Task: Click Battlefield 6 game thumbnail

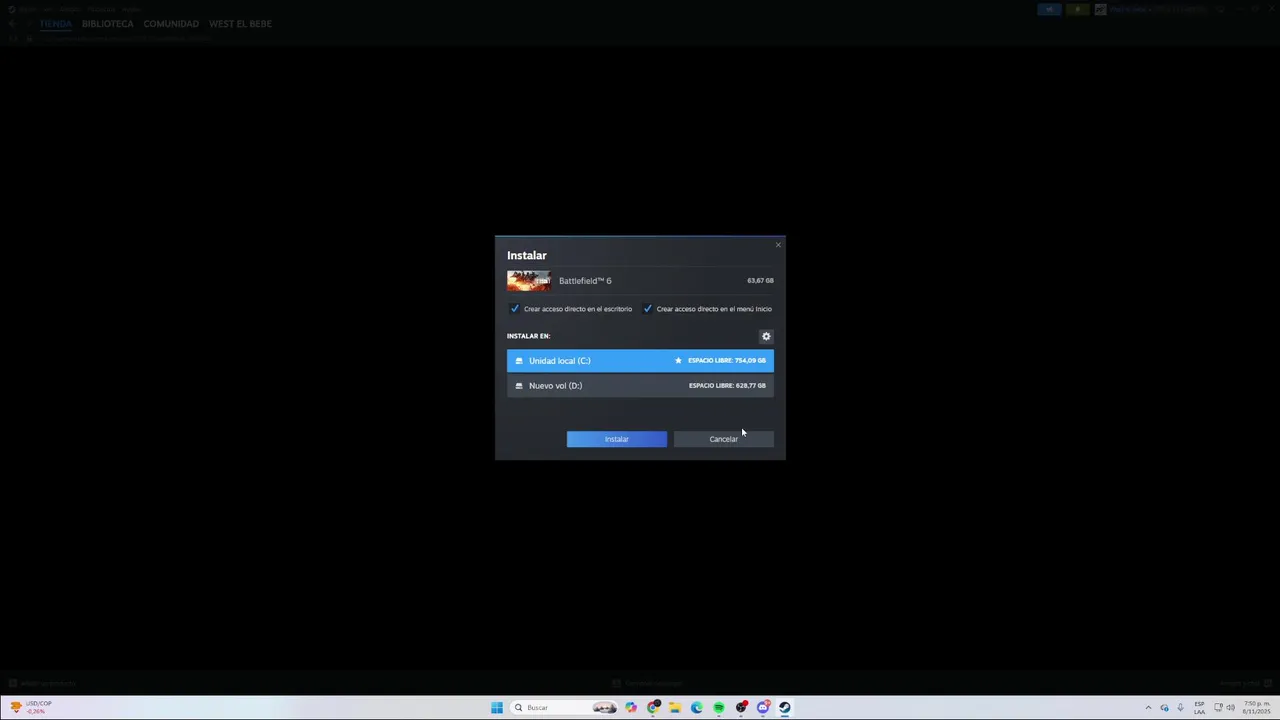Action: [528, 281]
